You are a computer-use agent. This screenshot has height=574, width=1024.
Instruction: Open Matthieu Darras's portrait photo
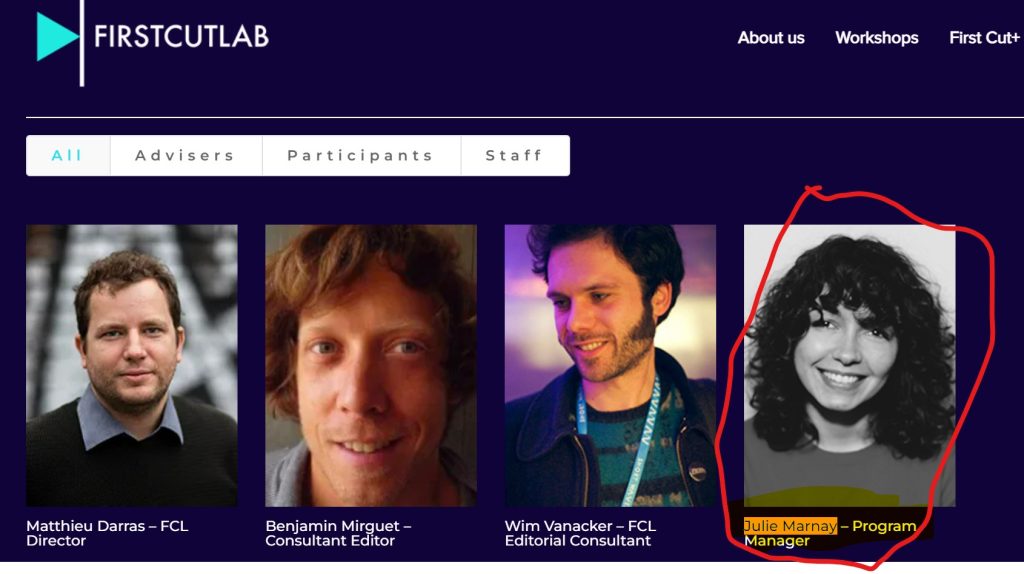[132, 365]
